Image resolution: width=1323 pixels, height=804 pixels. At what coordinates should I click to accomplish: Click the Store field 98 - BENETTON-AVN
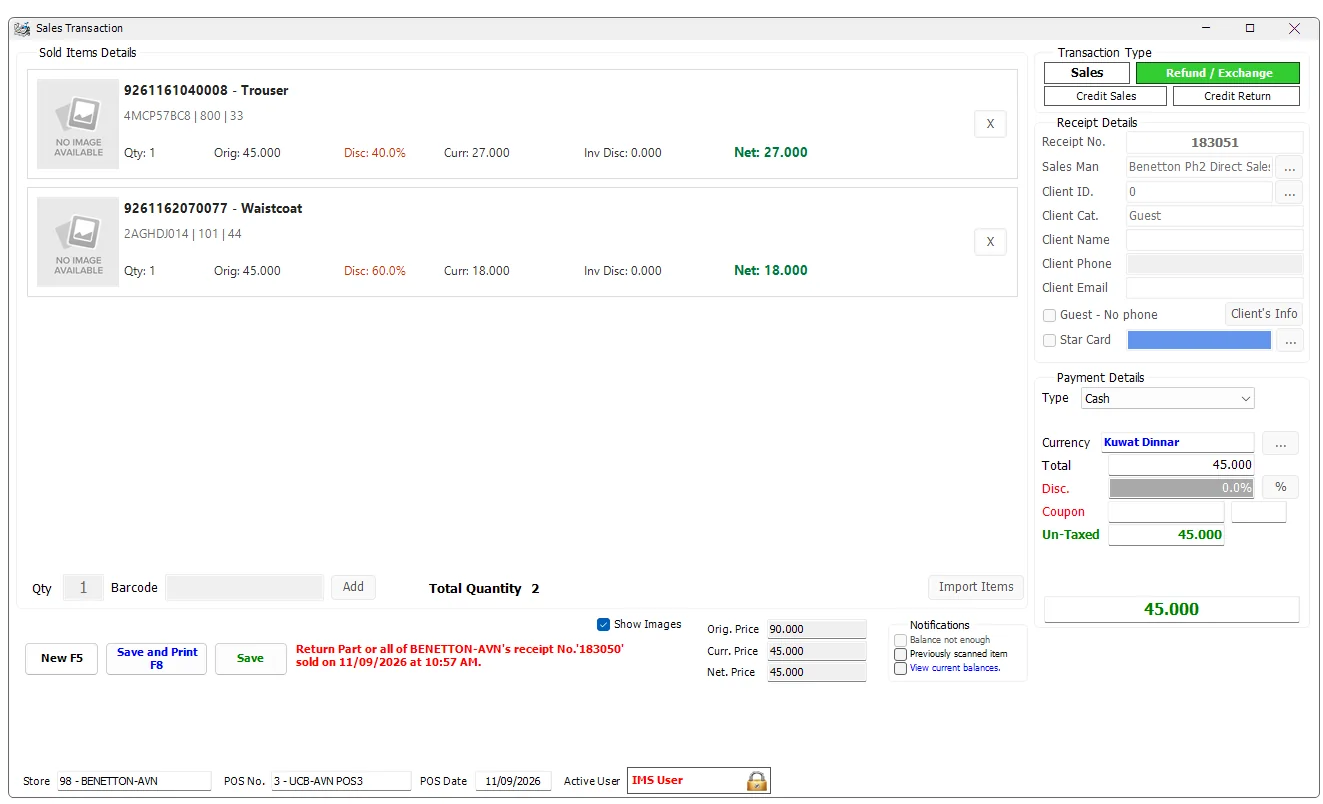tap(134, 781)
